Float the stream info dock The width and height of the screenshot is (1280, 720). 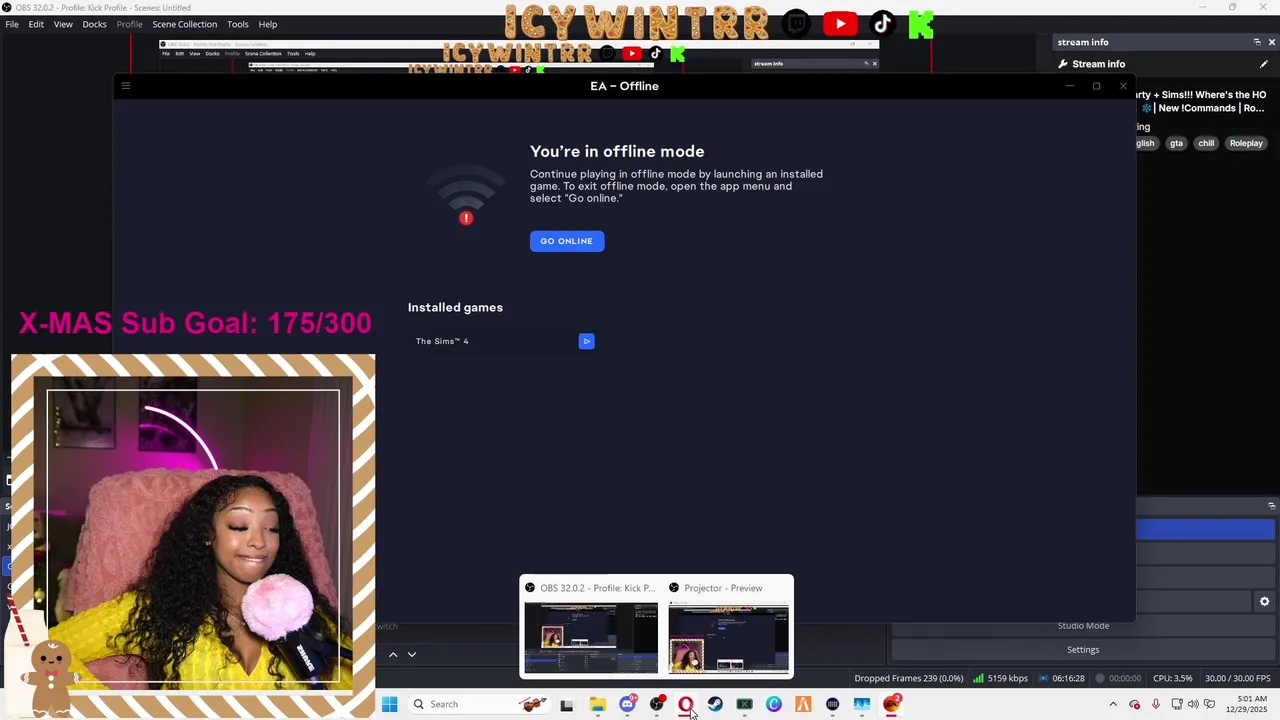[1257, 42]
